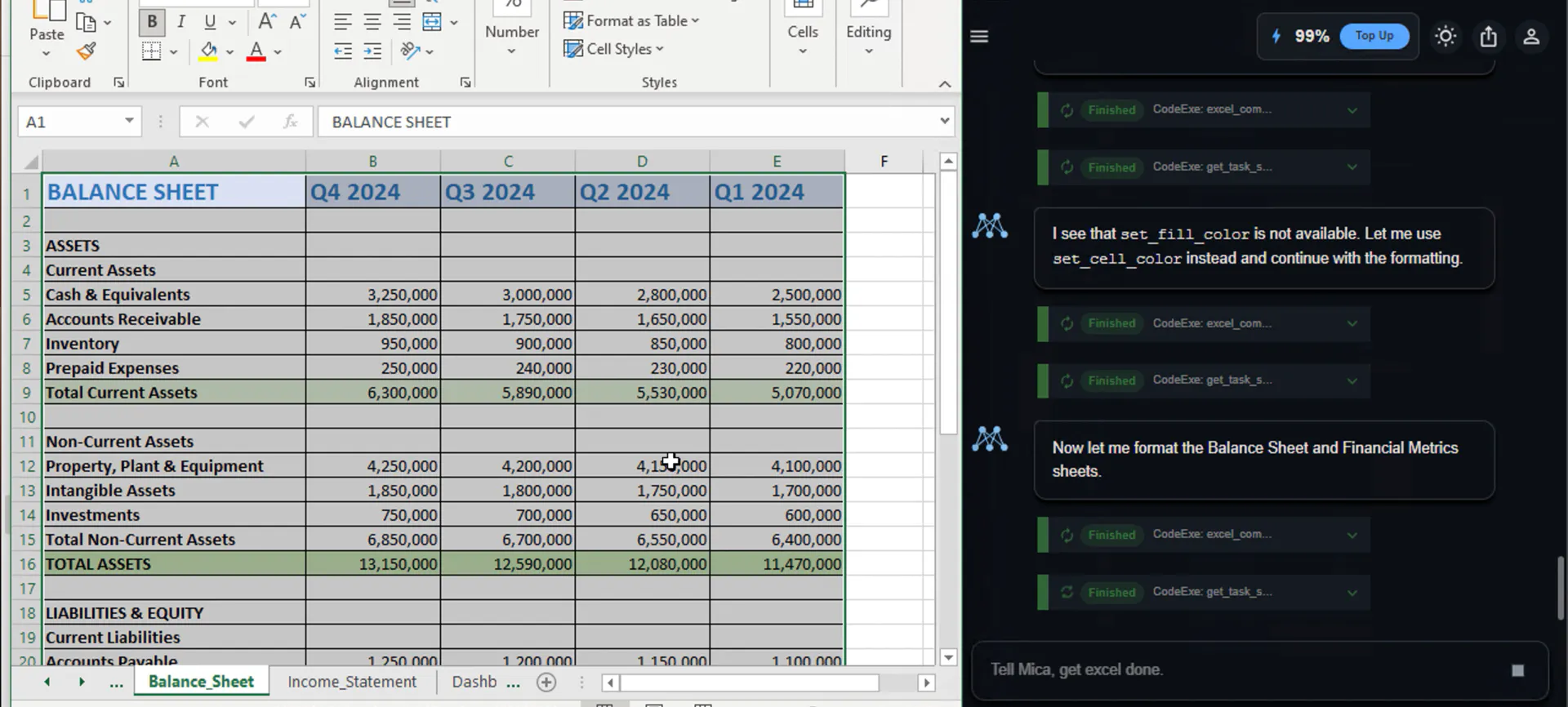Click the Top Up button
The width and height of the screenshot is (1568, 707).
coord(1374,36)
